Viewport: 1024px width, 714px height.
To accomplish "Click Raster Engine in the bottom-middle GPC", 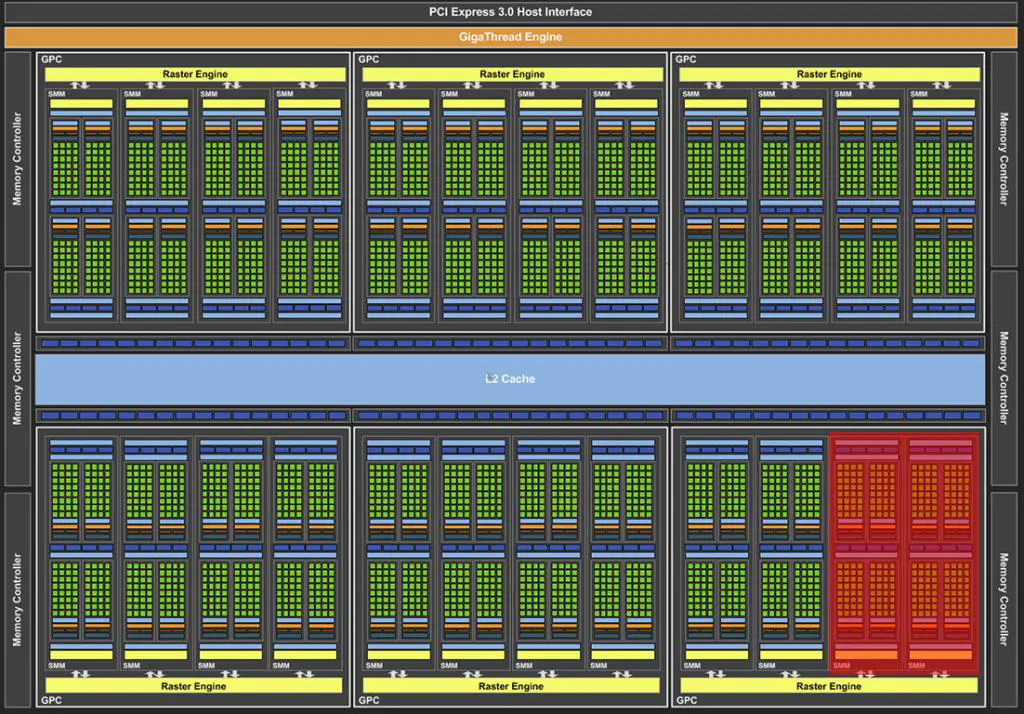I will point(512,686).
